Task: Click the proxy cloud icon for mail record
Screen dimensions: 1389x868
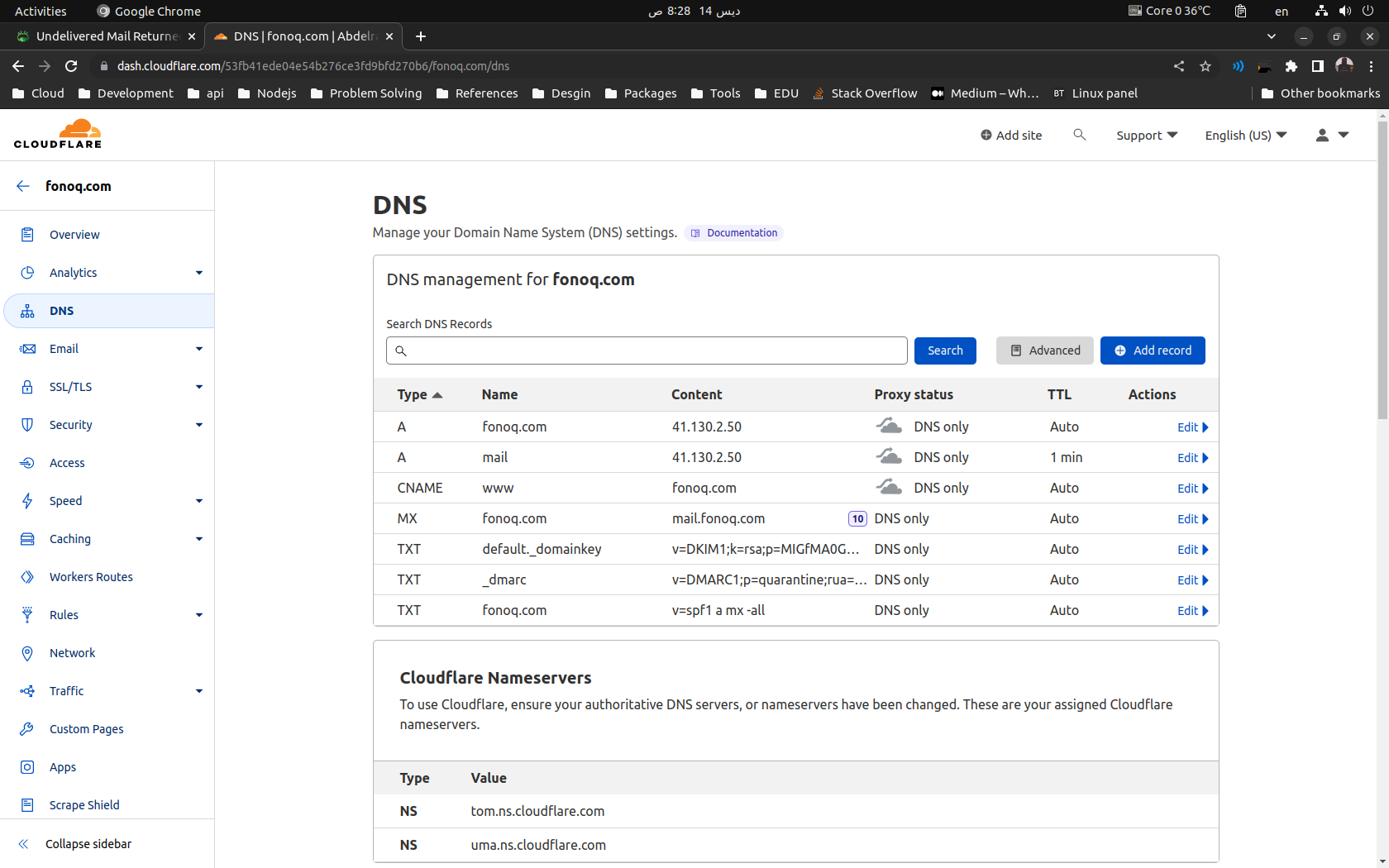Action: click(x=889, y=457)
